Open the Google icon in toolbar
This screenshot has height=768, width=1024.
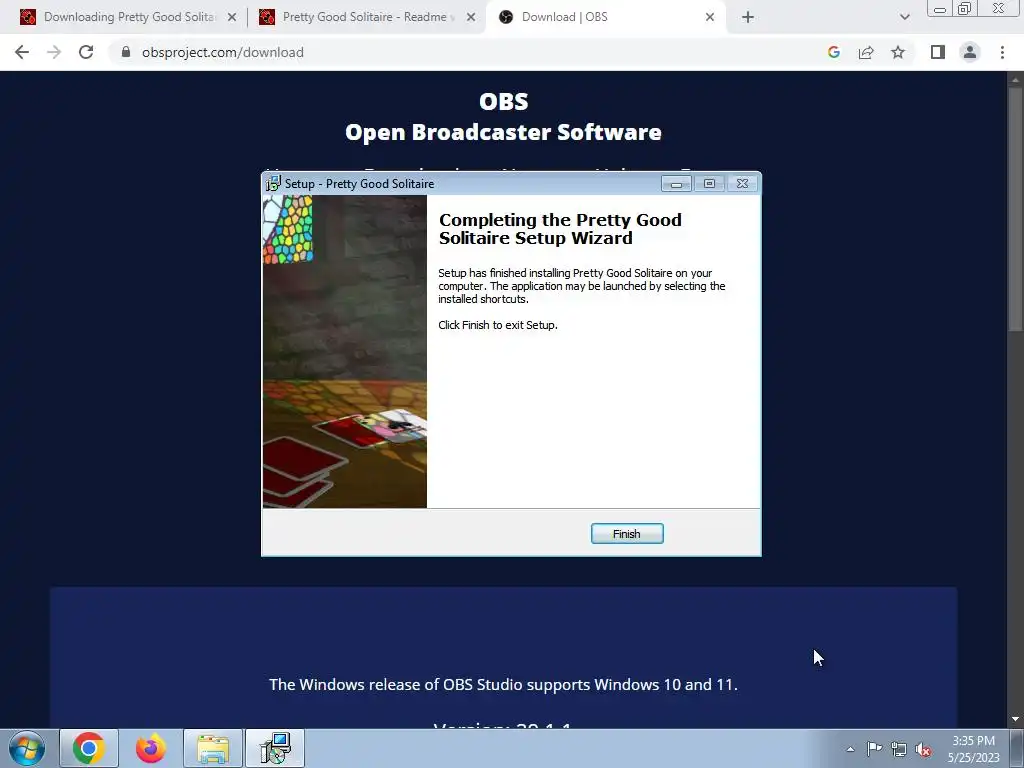click(834, 52)
